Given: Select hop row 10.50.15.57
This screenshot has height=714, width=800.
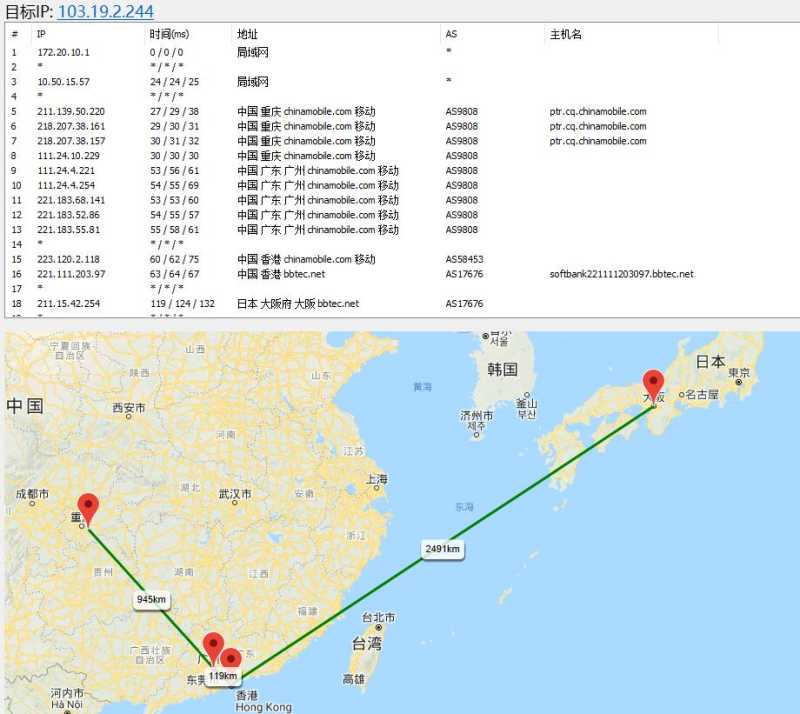Looking at the screenshot, I should [x=402, y=82].
